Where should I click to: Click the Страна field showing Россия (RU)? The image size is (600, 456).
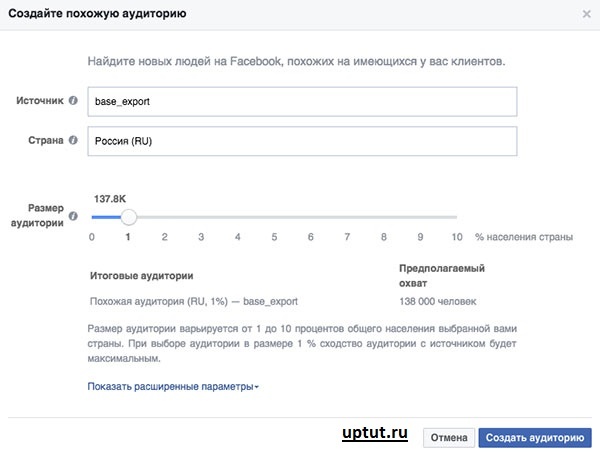pyautogui.click(x=302, y=141)
